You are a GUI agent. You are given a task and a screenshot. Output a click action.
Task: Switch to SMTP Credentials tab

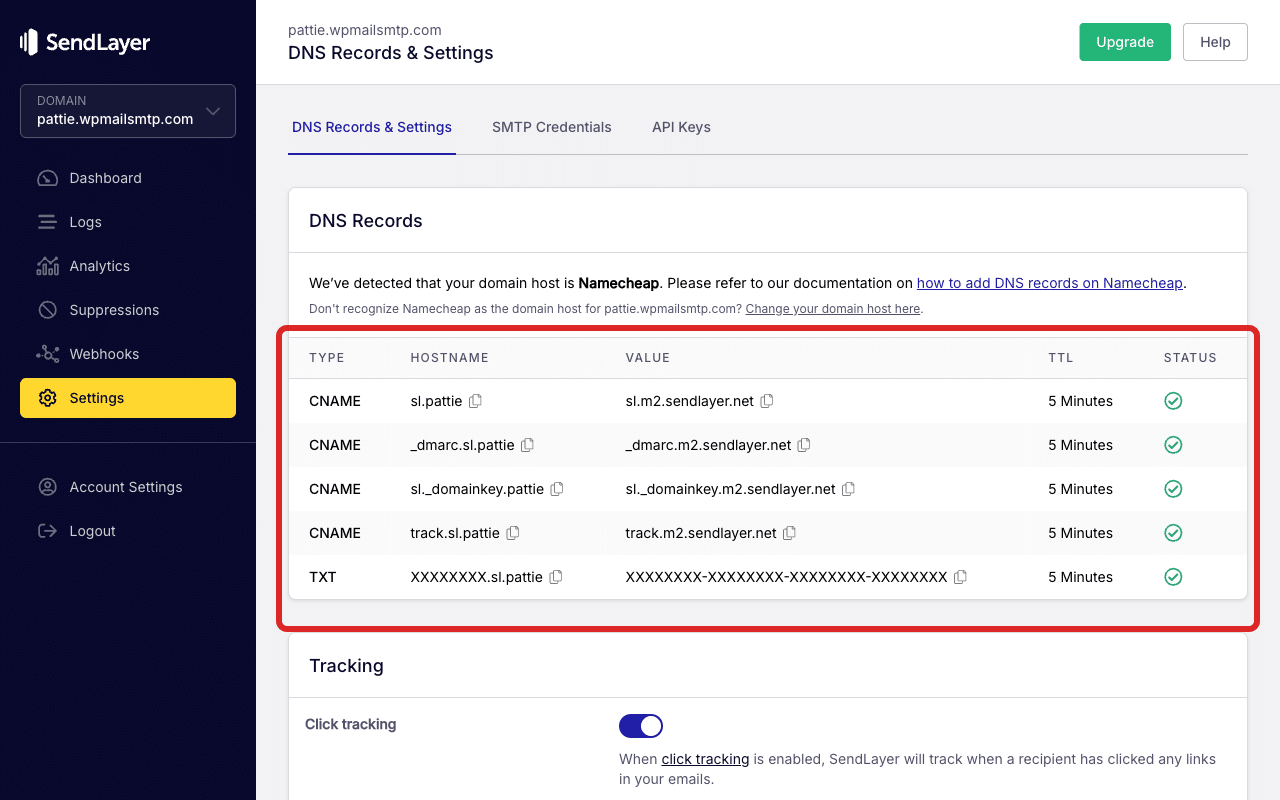552,127
